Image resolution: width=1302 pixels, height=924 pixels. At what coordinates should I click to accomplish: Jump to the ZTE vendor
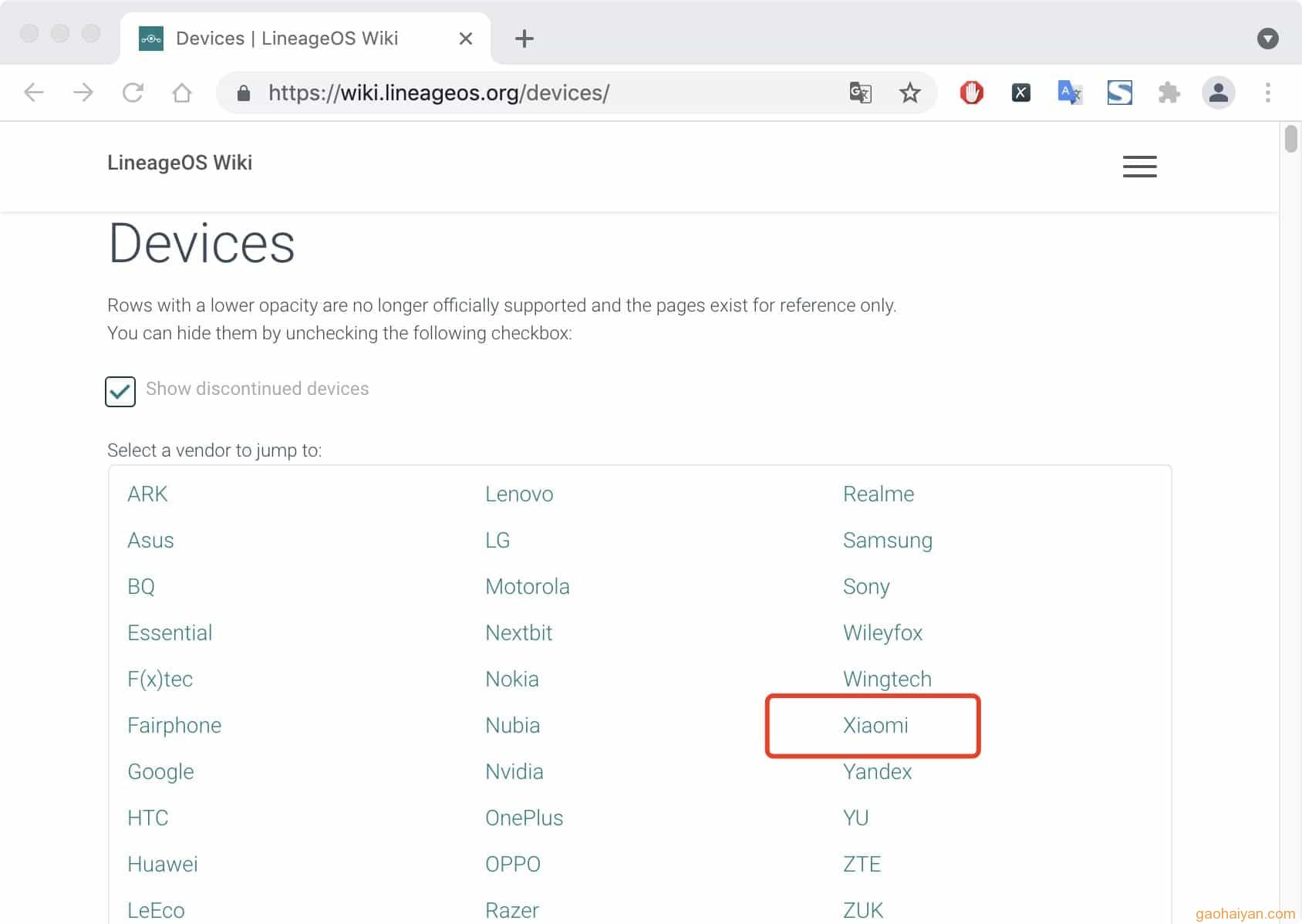tap(862, 864)
